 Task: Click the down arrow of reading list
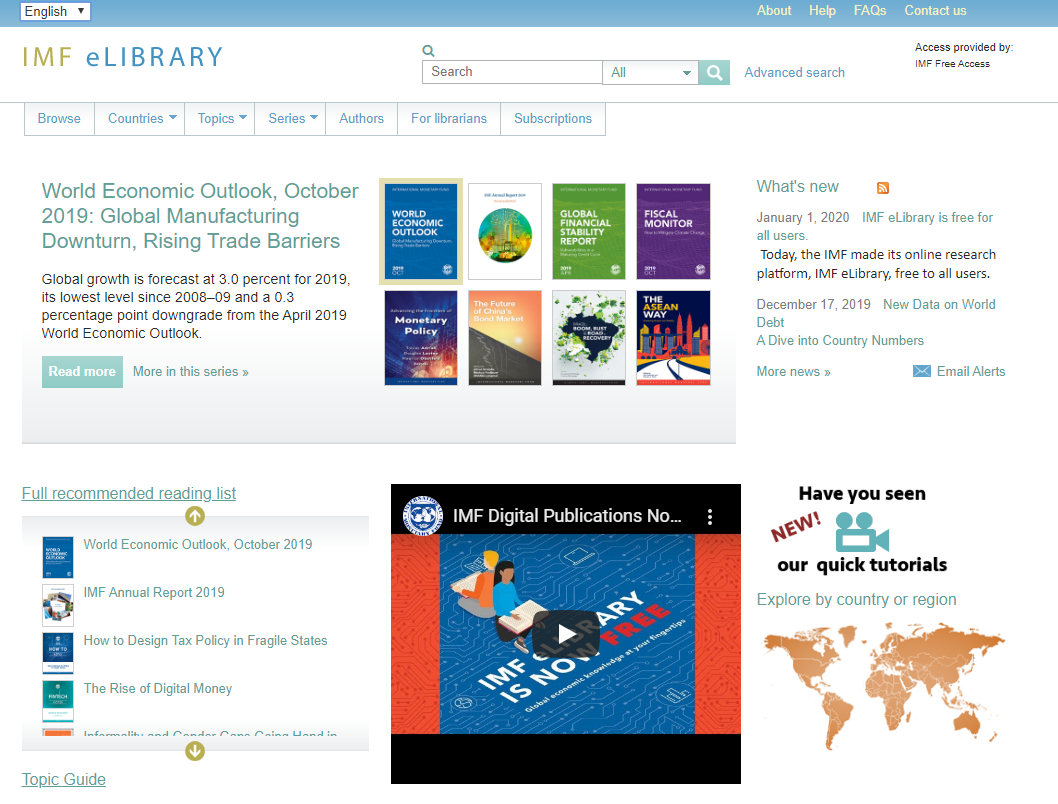[x=195, y=751]
